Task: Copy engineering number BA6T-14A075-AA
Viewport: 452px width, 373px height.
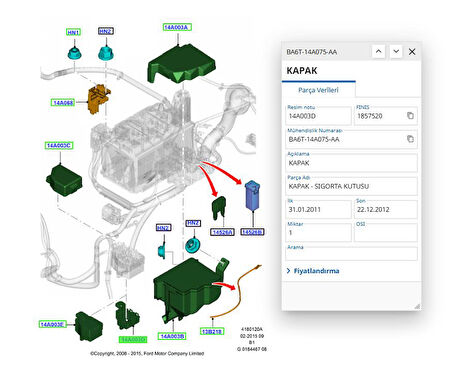Action: click(410, 139)
